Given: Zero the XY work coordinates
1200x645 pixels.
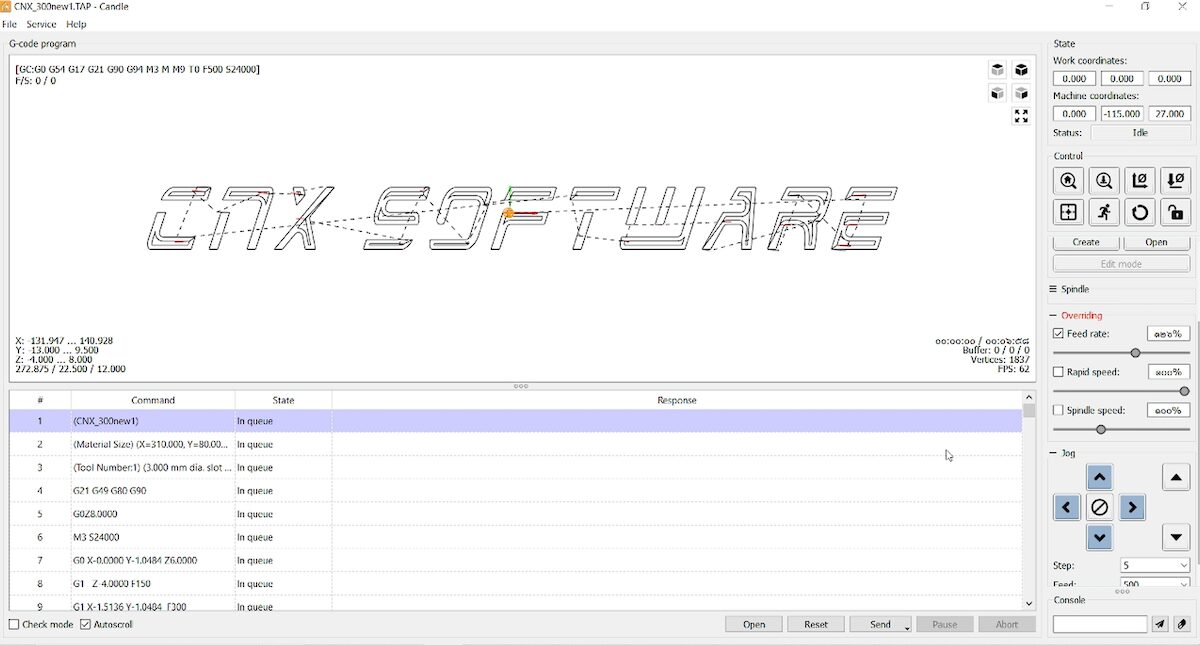Looking at the screenshot, I should tap(1140, 181).
